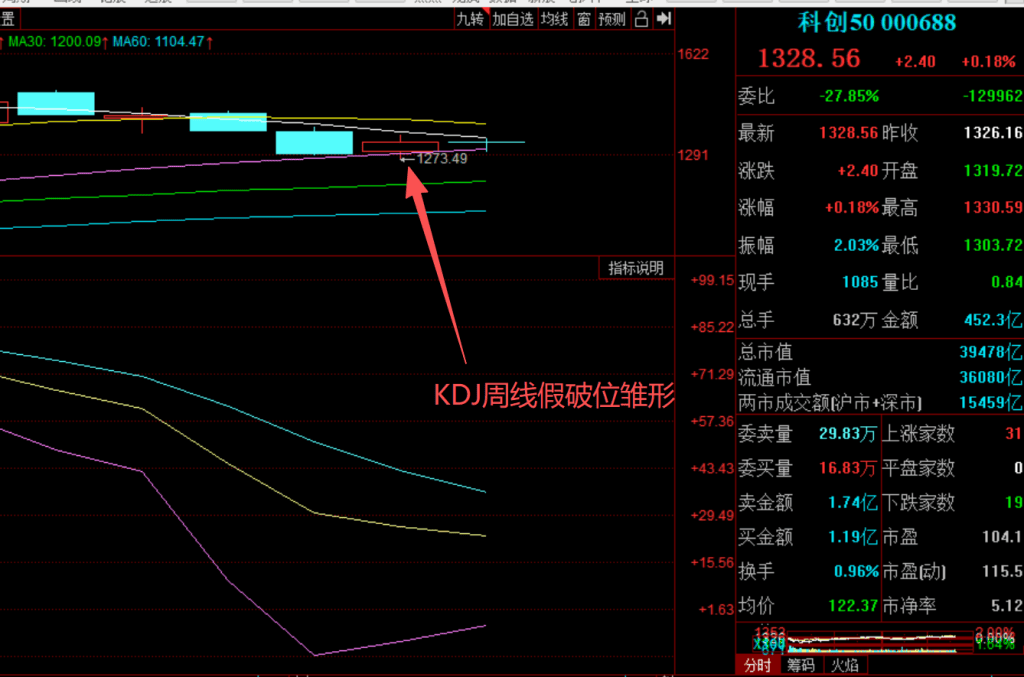Click the 预测 forecast button
Image resolution: width=1024 pixels, height=677 pixels.
(x=612, y=19)
